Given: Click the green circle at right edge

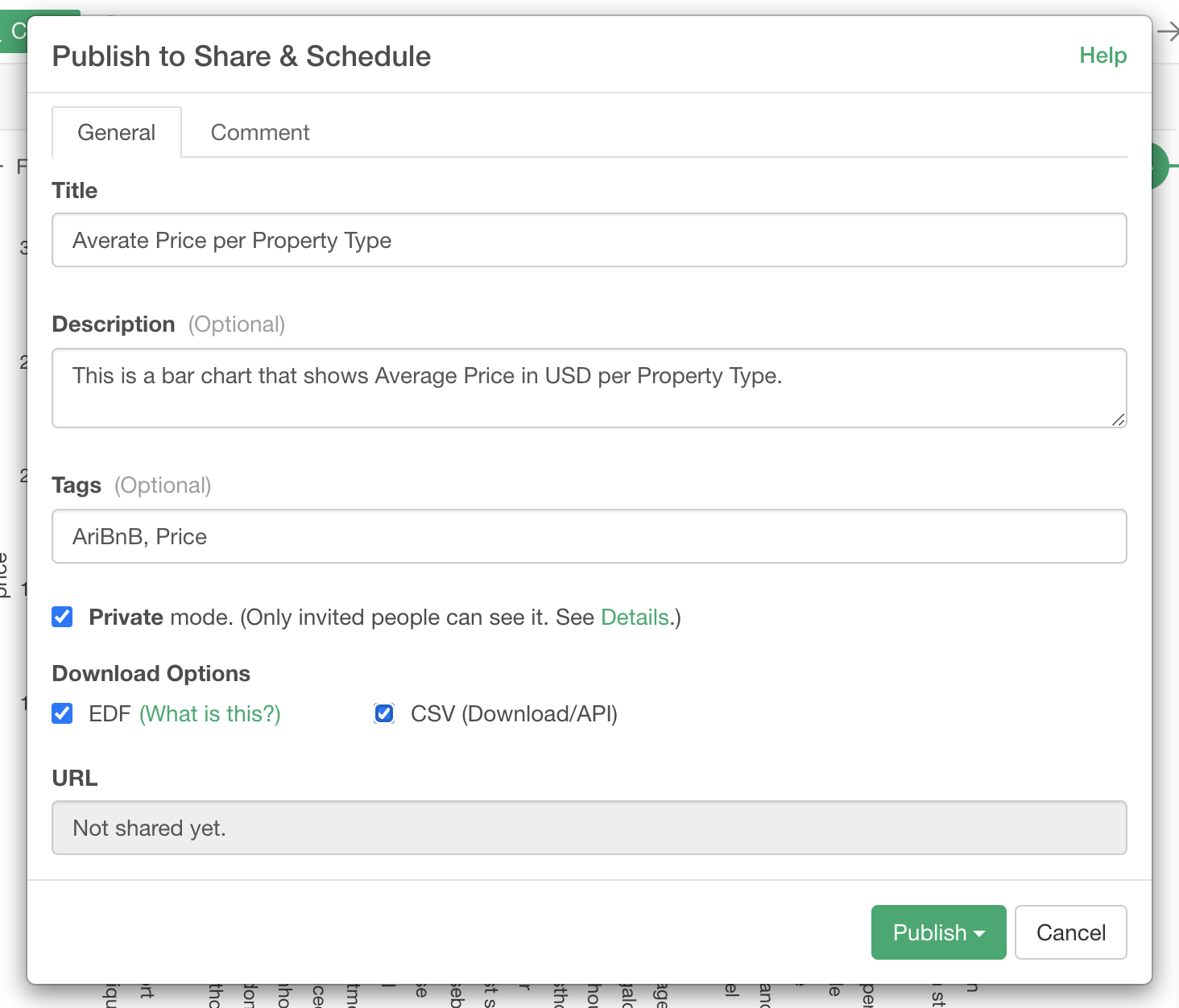Looking at the screenshot, I should click(x=1160, y=166).
